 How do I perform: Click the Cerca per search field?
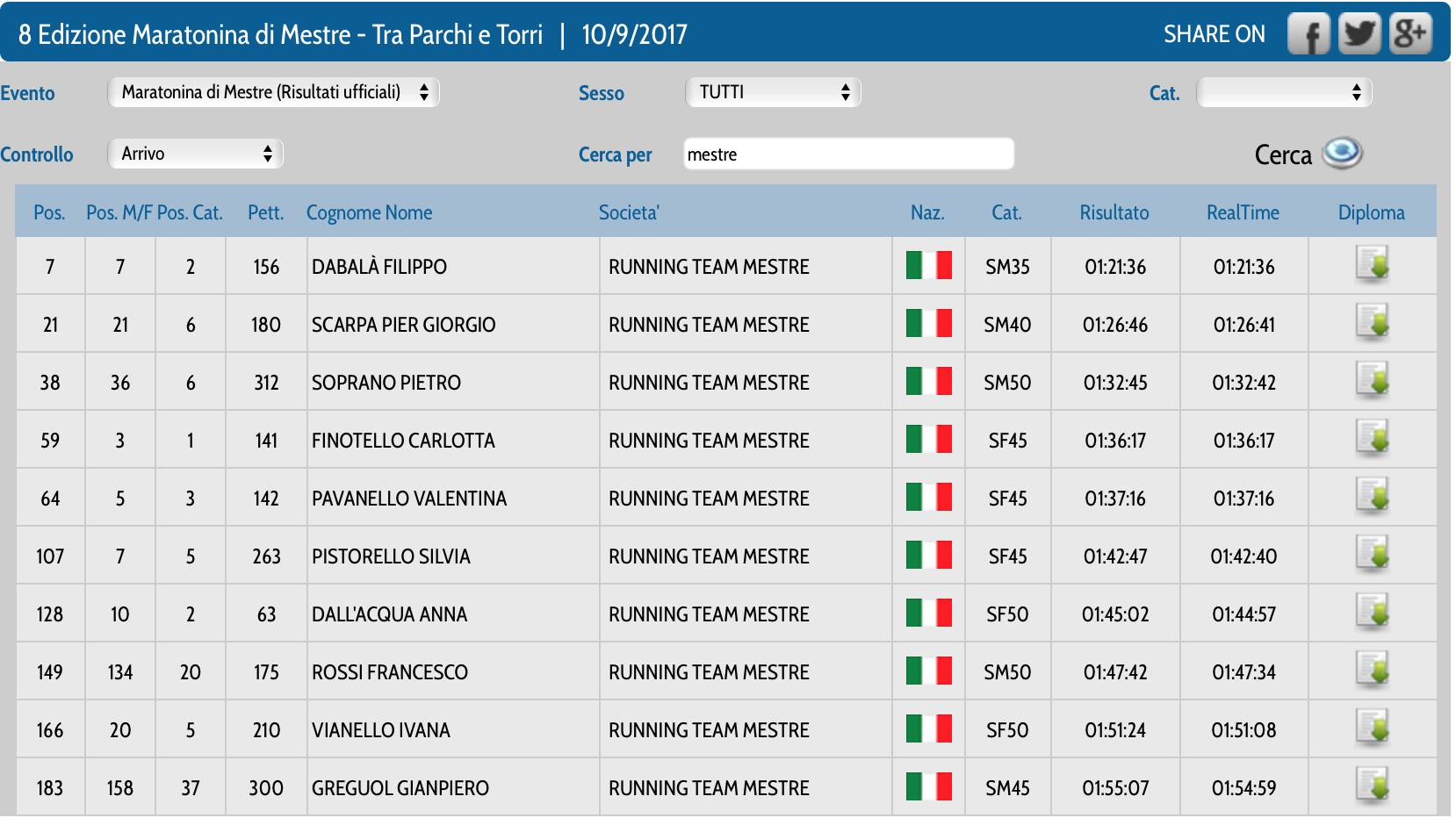pyautogui.click(x=848, y=154)
